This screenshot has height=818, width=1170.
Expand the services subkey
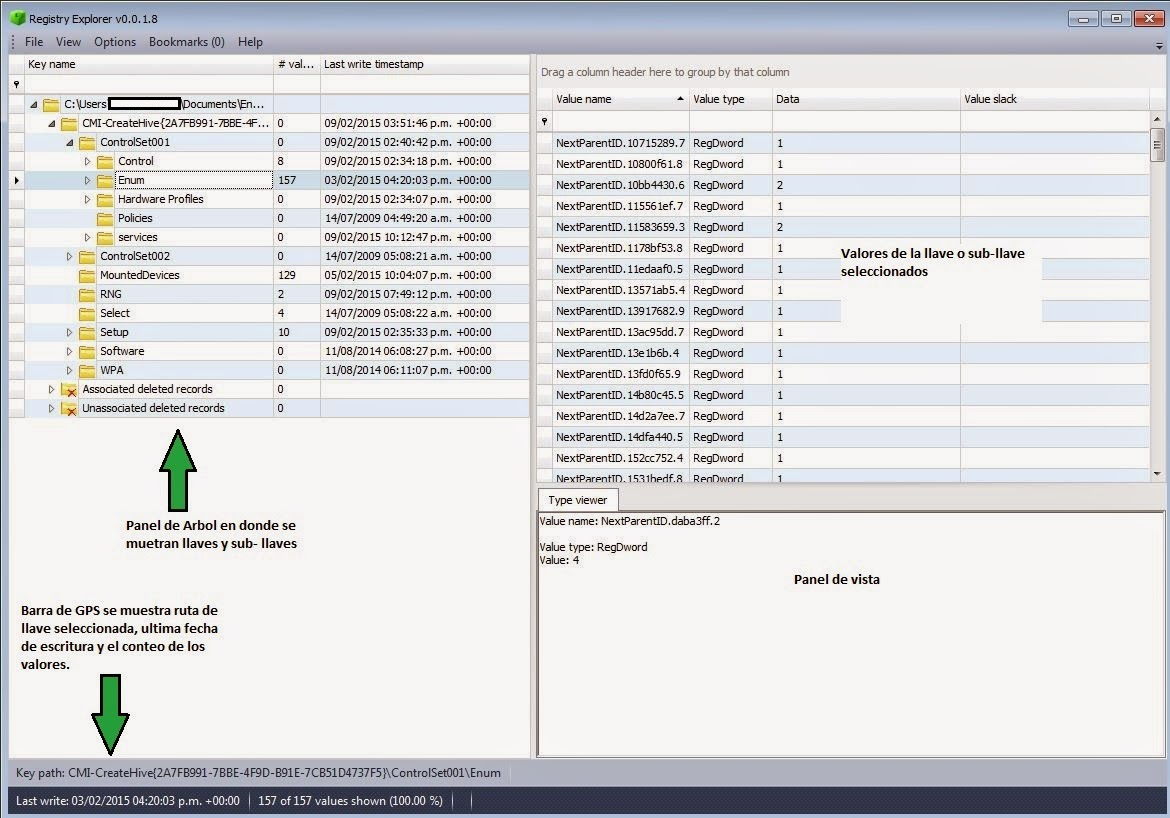pos(87,237)
